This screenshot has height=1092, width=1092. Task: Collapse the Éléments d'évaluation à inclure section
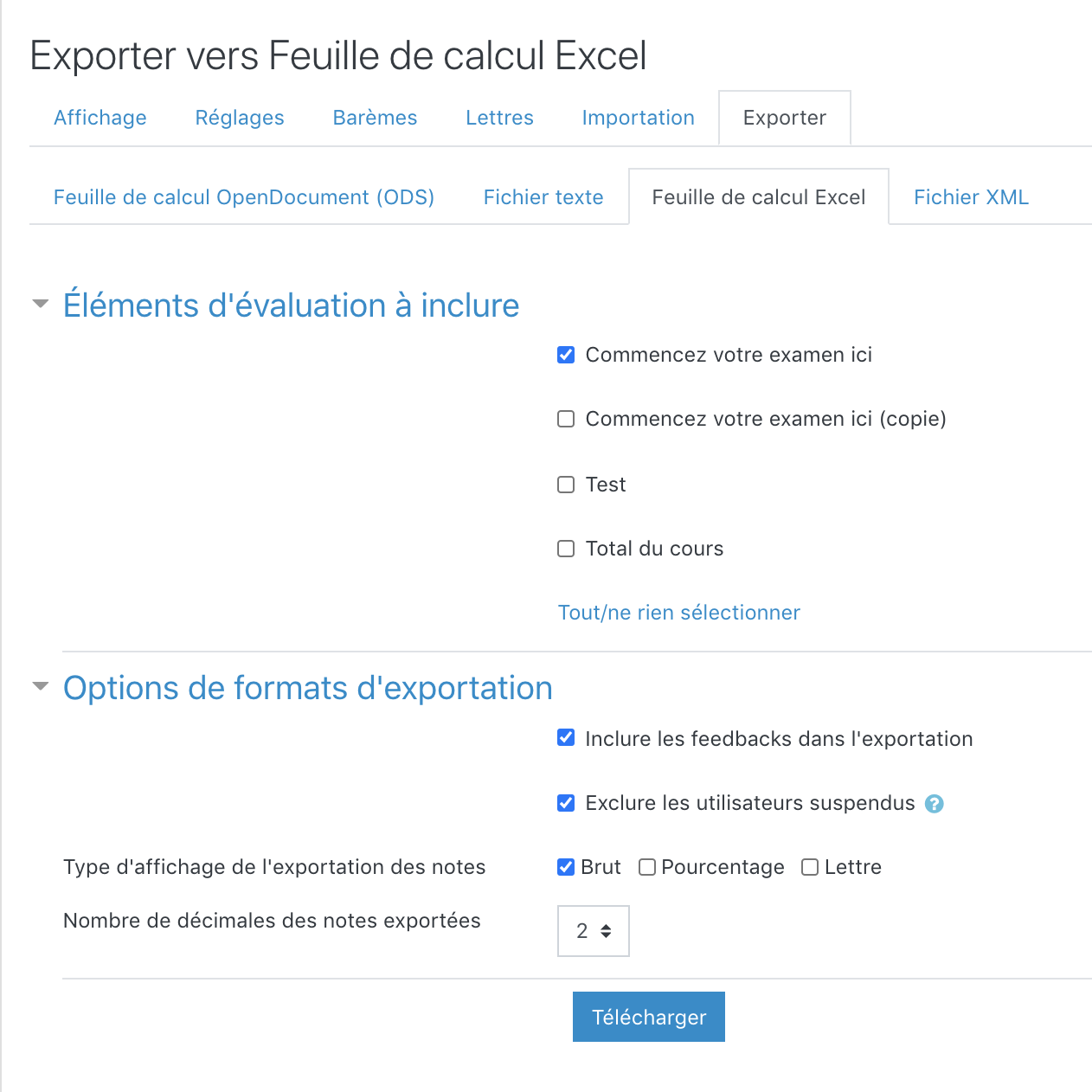[40, 305]
